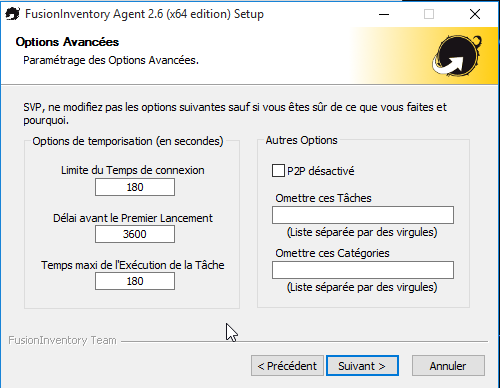
Task: Click the Omettre ces Tâches text box
Action: click(363, 215)
